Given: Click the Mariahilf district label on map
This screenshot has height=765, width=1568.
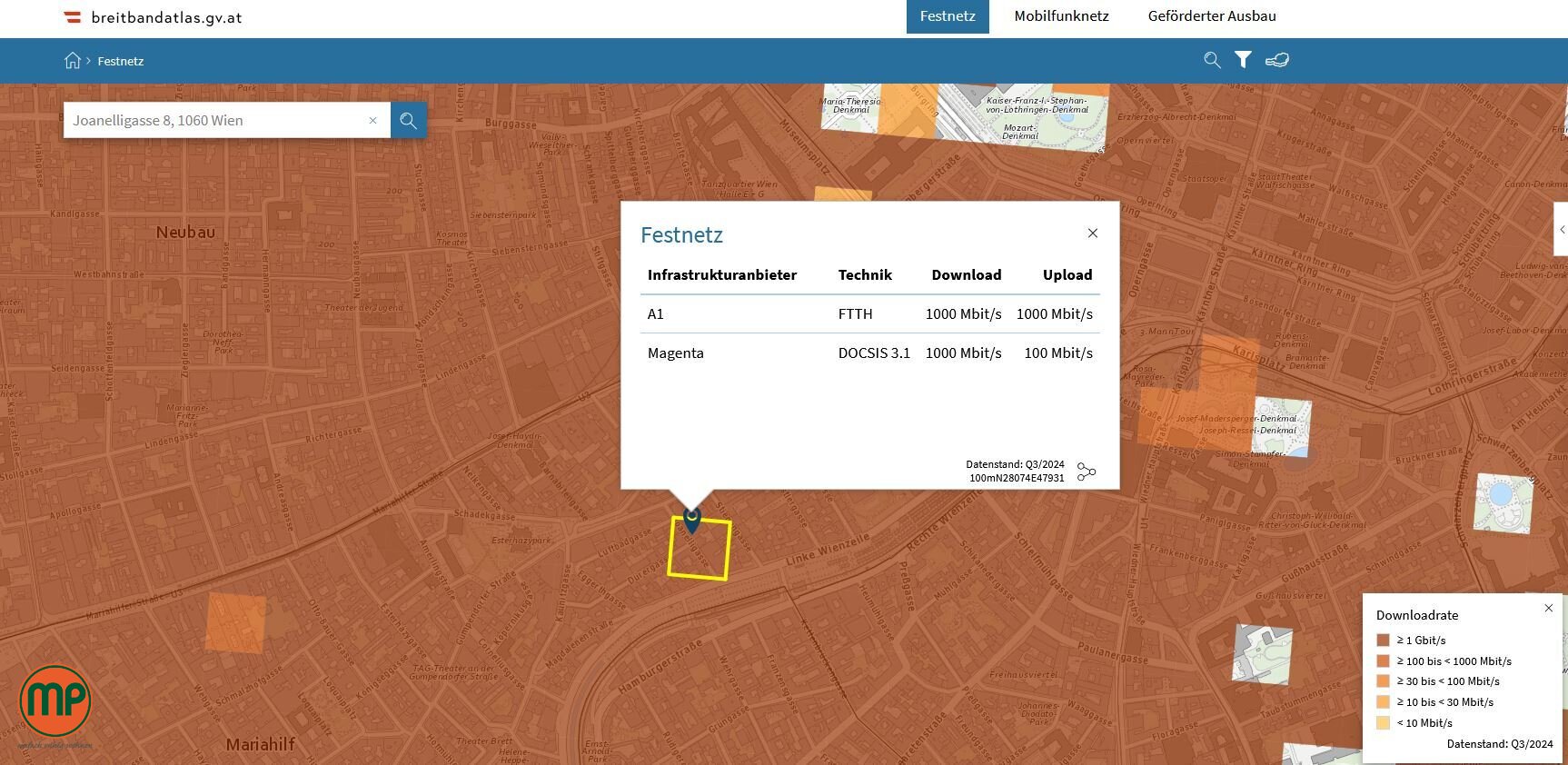Looking at the screenshot, I should coord(260,744).
